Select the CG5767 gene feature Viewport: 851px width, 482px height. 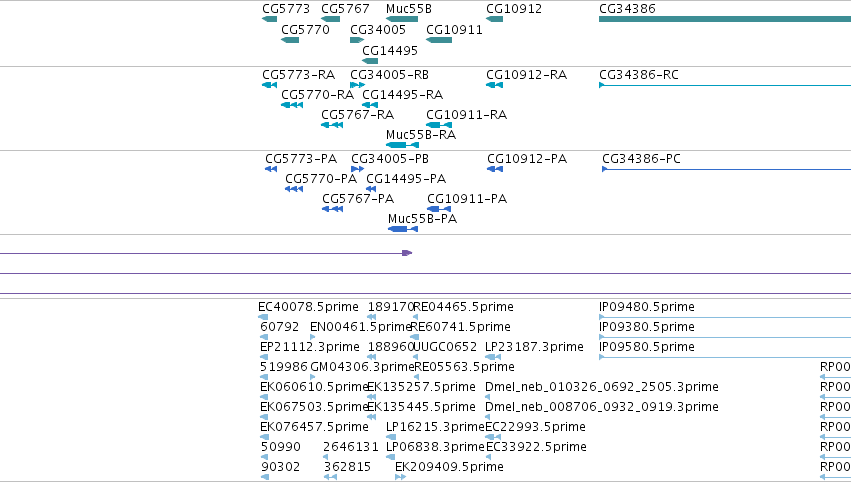(x=331, y=19)
